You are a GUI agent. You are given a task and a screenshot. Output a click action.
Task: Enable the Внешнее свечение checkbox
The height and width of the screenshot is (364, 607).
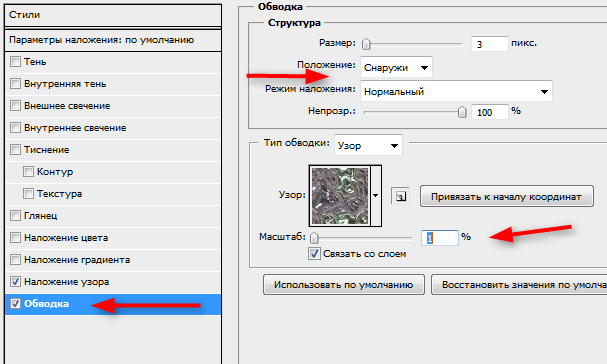coord(15,106)
